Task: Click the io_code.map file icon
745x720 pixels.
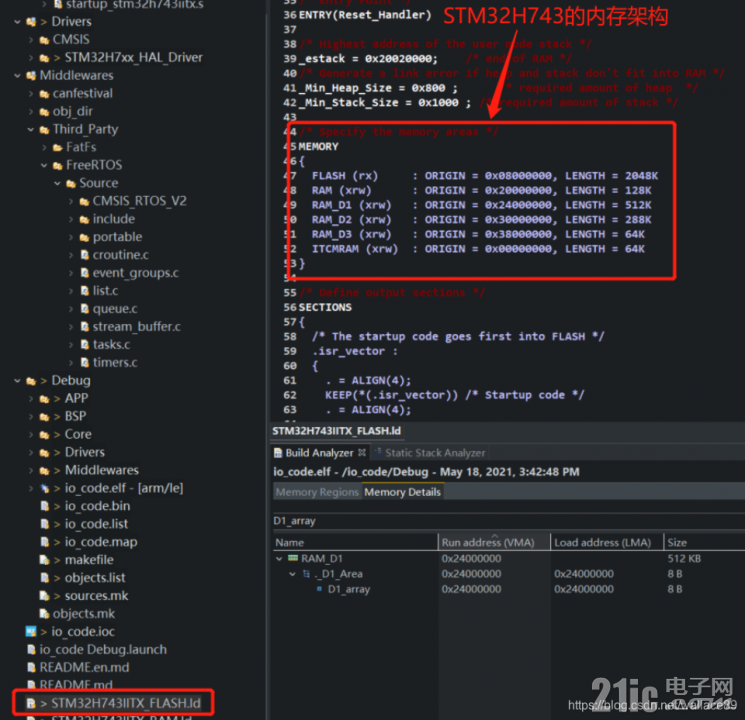Action: click(x=45, y=542)
